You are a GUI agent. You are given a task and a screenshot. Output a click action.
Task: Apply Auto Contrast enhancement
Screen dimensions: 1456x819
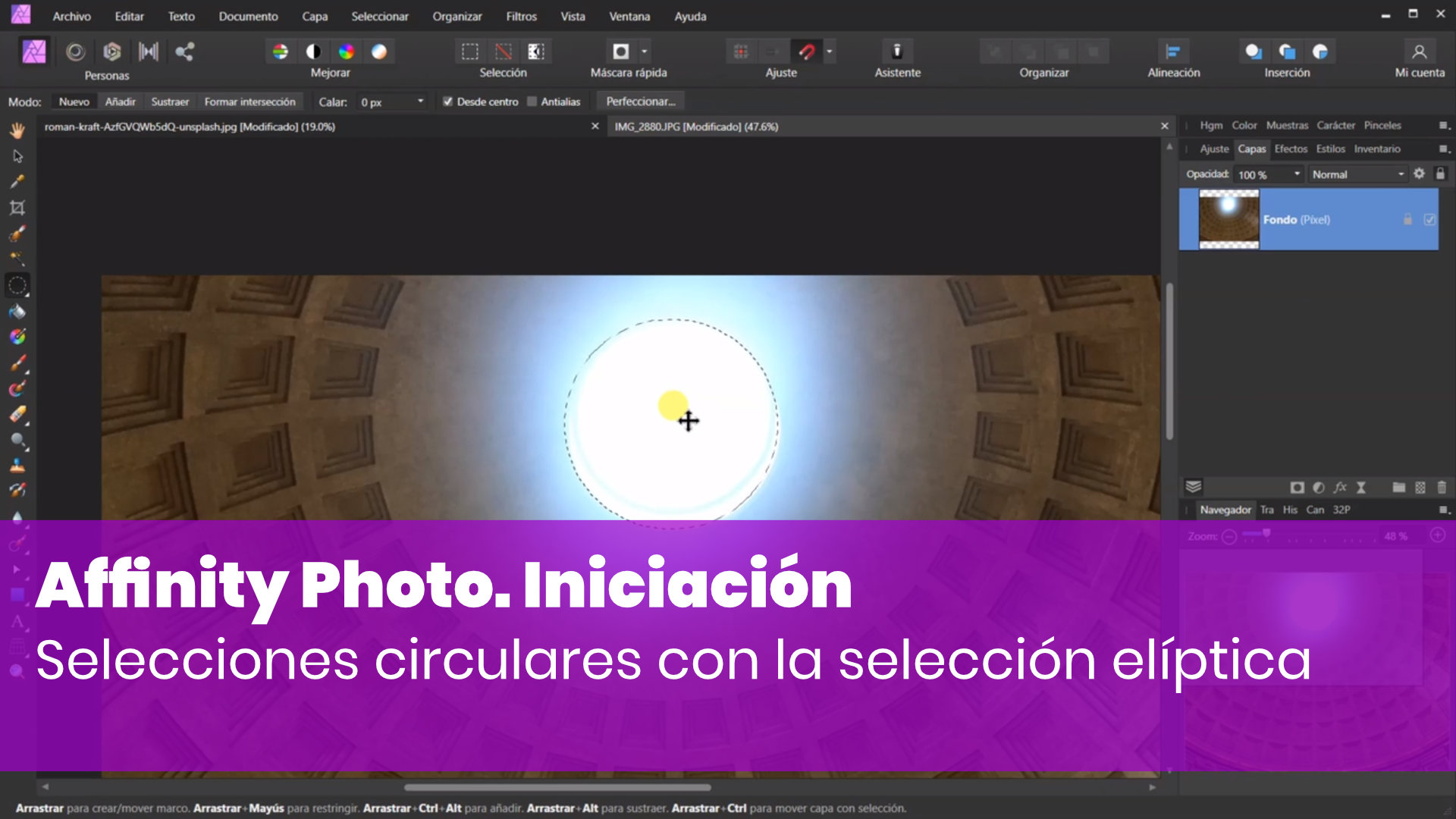(x=313, y=52)
